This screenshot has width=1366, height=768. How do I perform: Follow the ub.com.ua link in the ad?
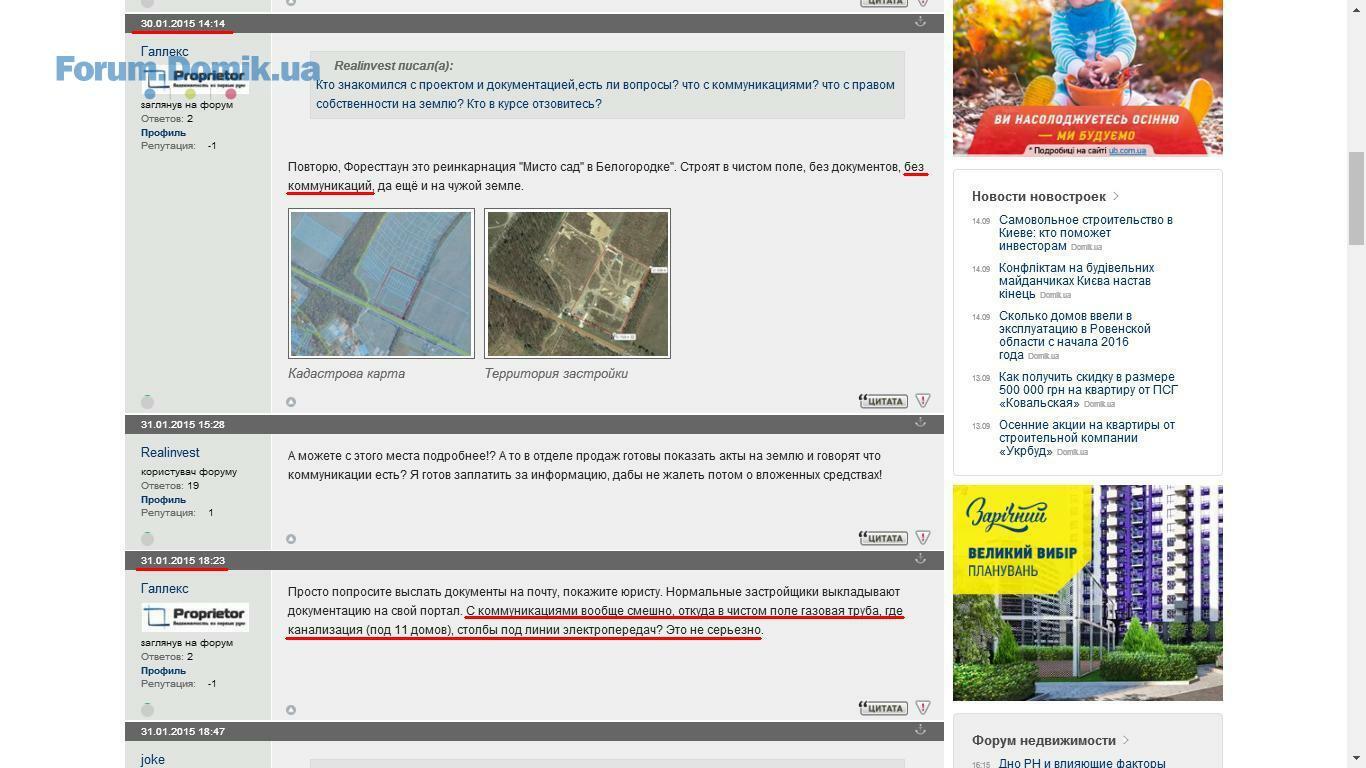pos(1127,151)
